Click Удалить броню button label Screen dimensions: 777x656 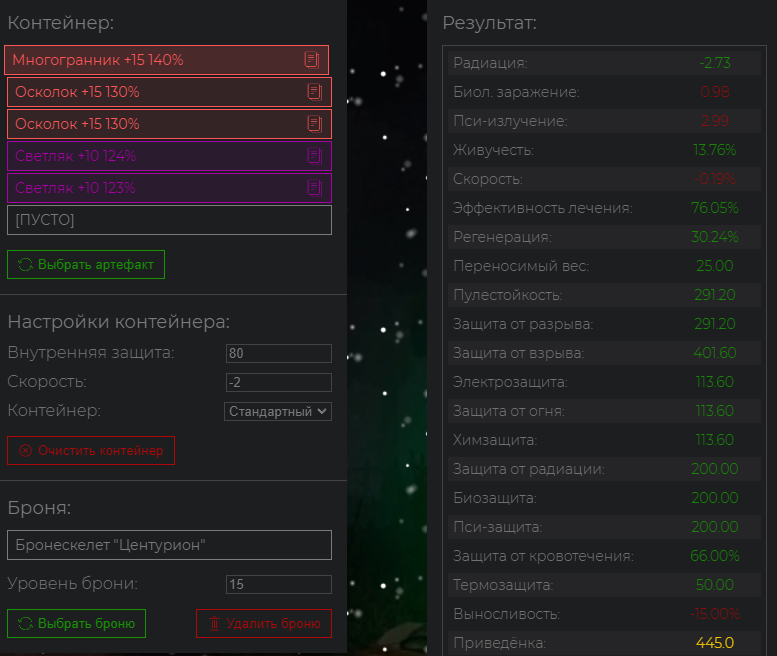(x=273, y=623)
